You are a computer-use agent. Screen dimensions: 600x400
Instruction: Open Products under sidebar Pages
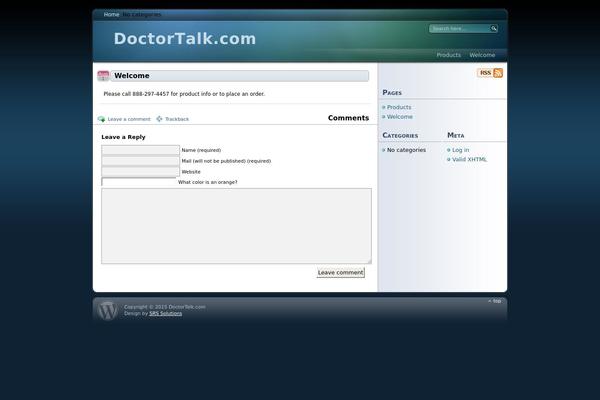pos(399,107)
